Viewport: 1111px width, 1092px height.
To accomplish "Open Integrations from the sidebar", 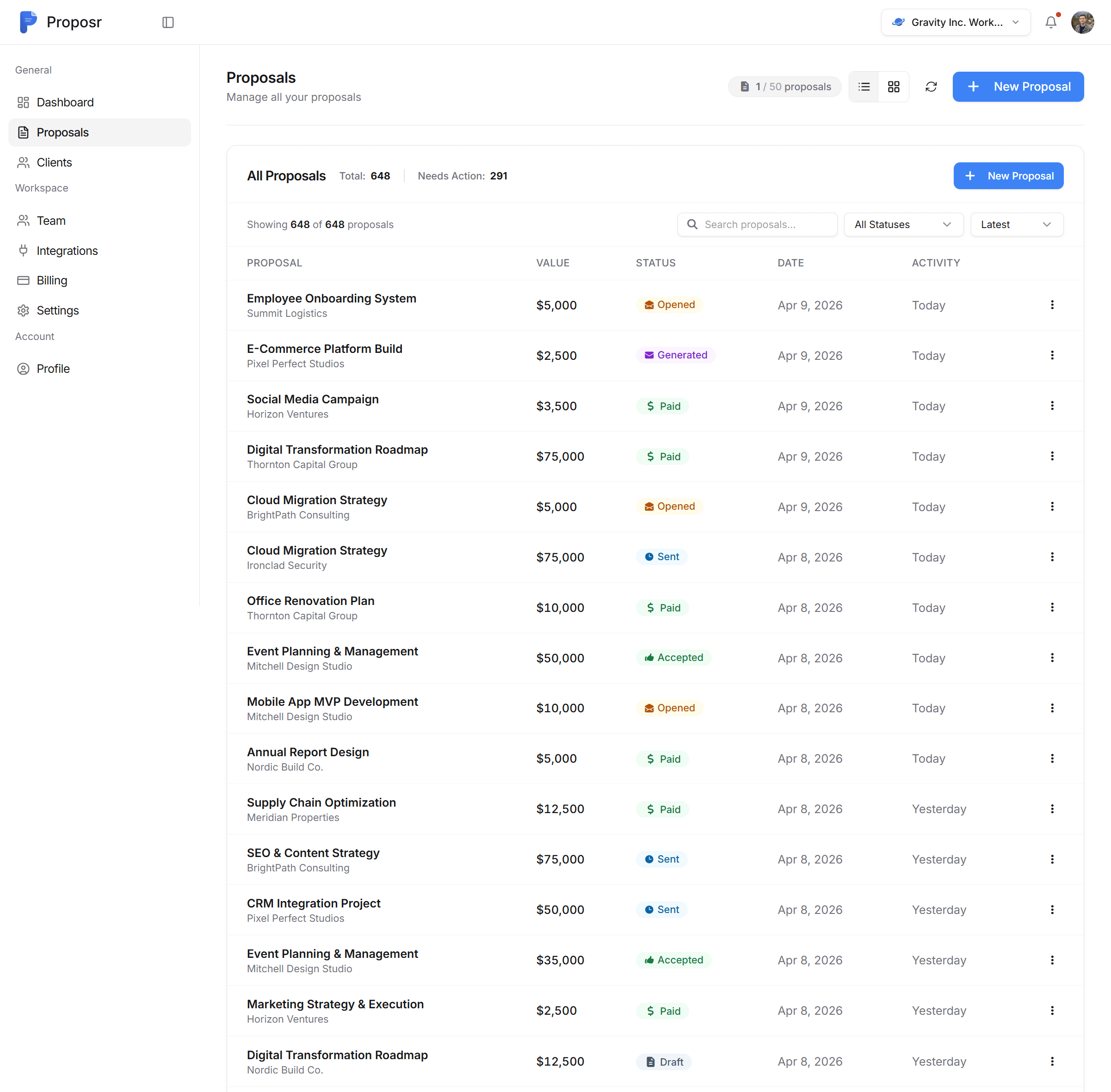I will click(x=67, y=251).
